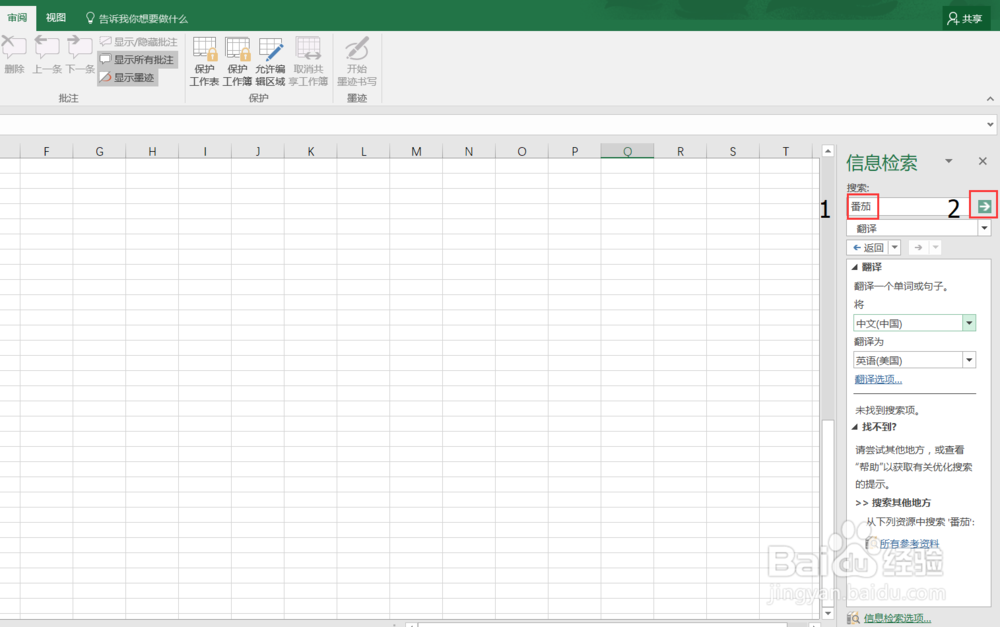Screen dimensions: 1000x627
Task: Click Protect Sheet icon
Action: pyautogui.click(x=204, y=61)
